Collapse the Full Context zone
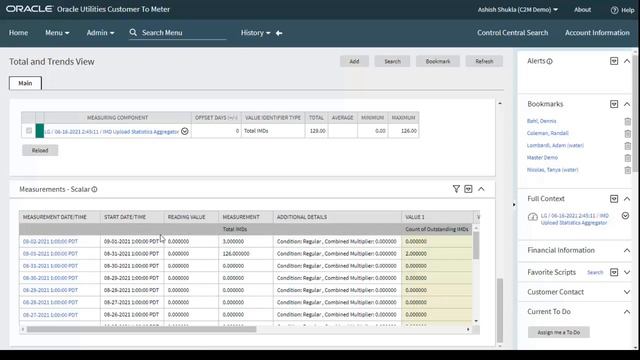640x360 pixels. (627, 199)
